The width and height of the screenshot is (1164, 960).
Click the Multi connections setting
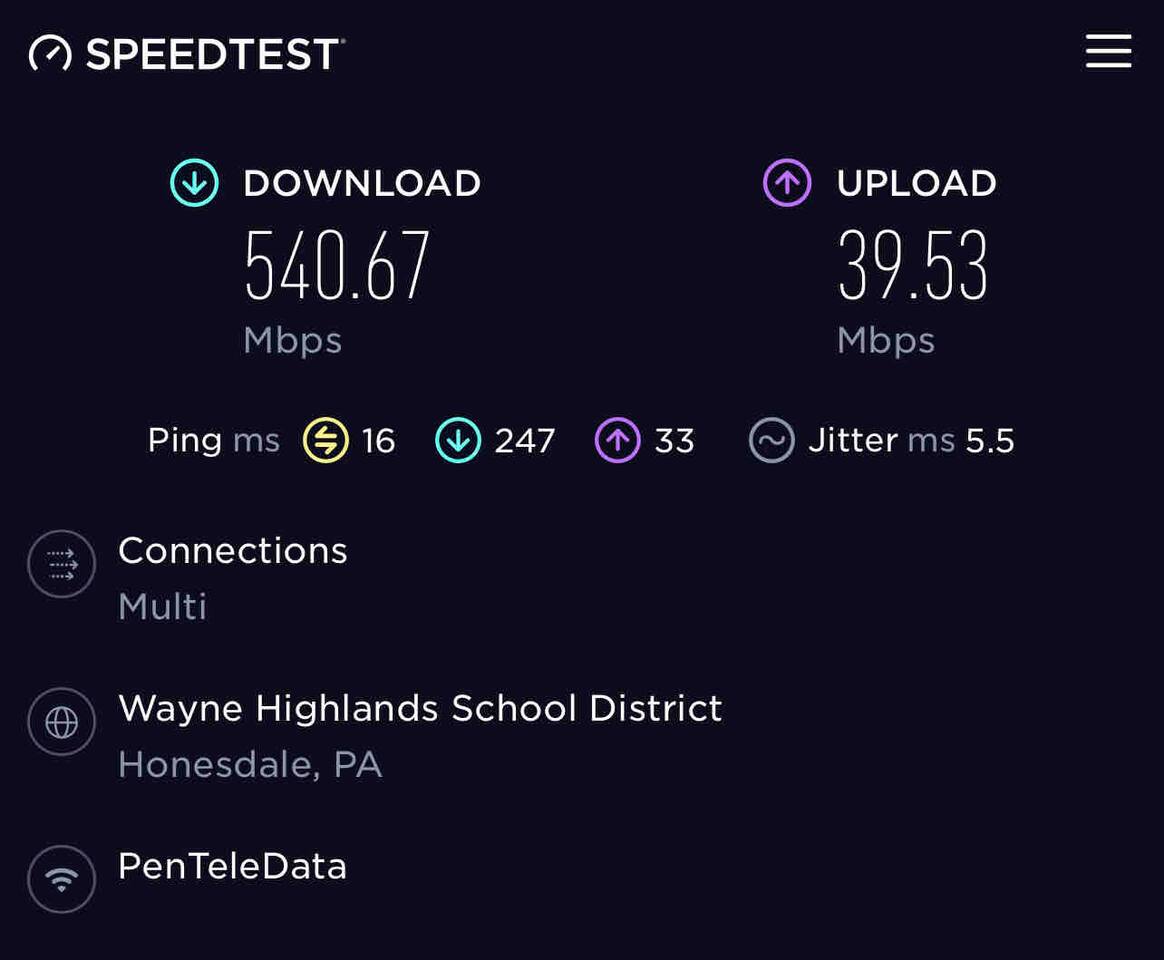click(x=162, y=607)
